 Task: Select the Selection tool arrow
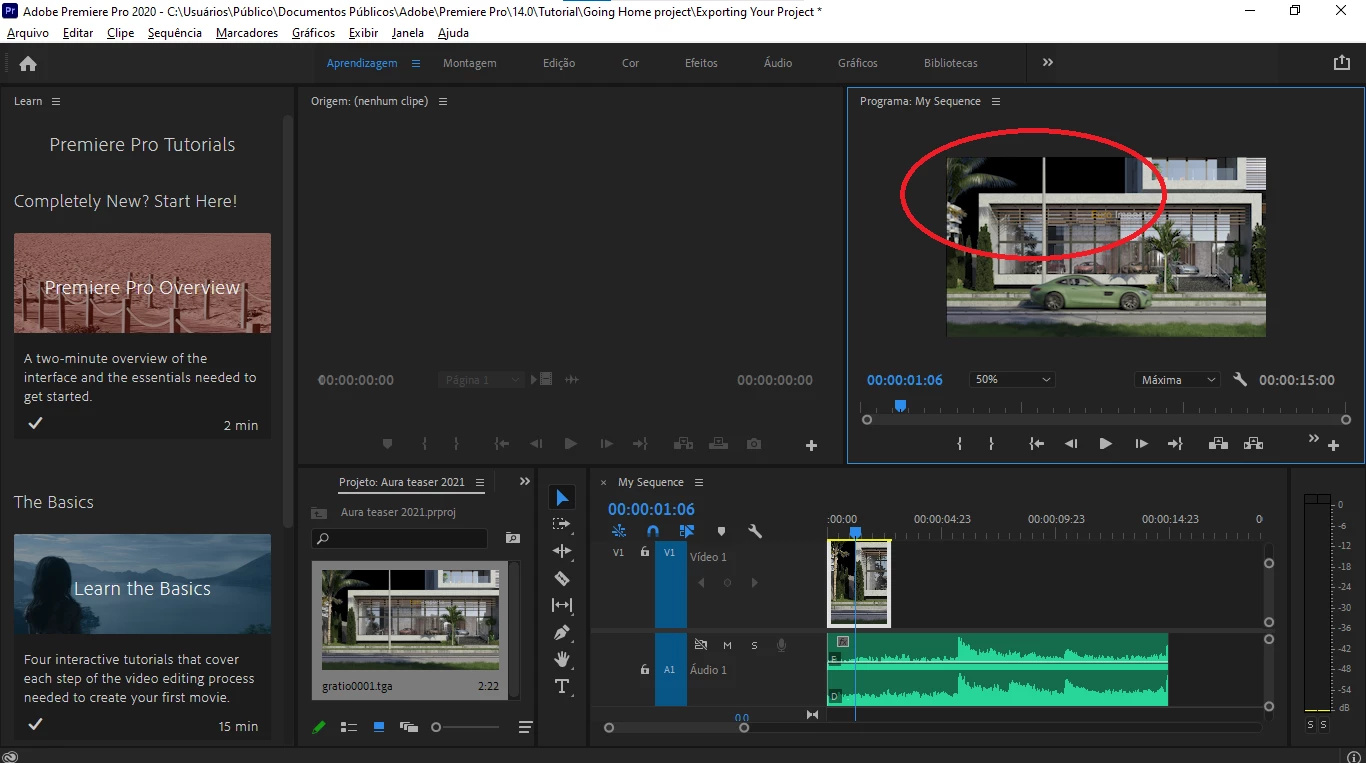click(562, 498)
